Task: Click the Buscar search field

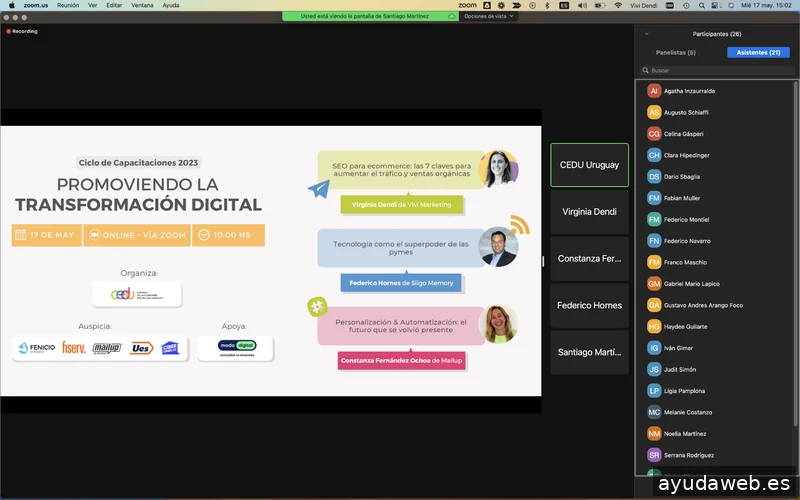Action: pyautogui.click(x=717, y=70)
